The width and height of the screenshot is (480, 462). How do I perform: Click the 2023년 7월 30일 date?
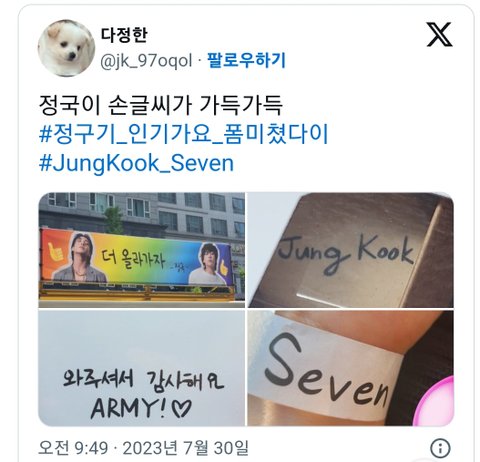pos(186,448)
